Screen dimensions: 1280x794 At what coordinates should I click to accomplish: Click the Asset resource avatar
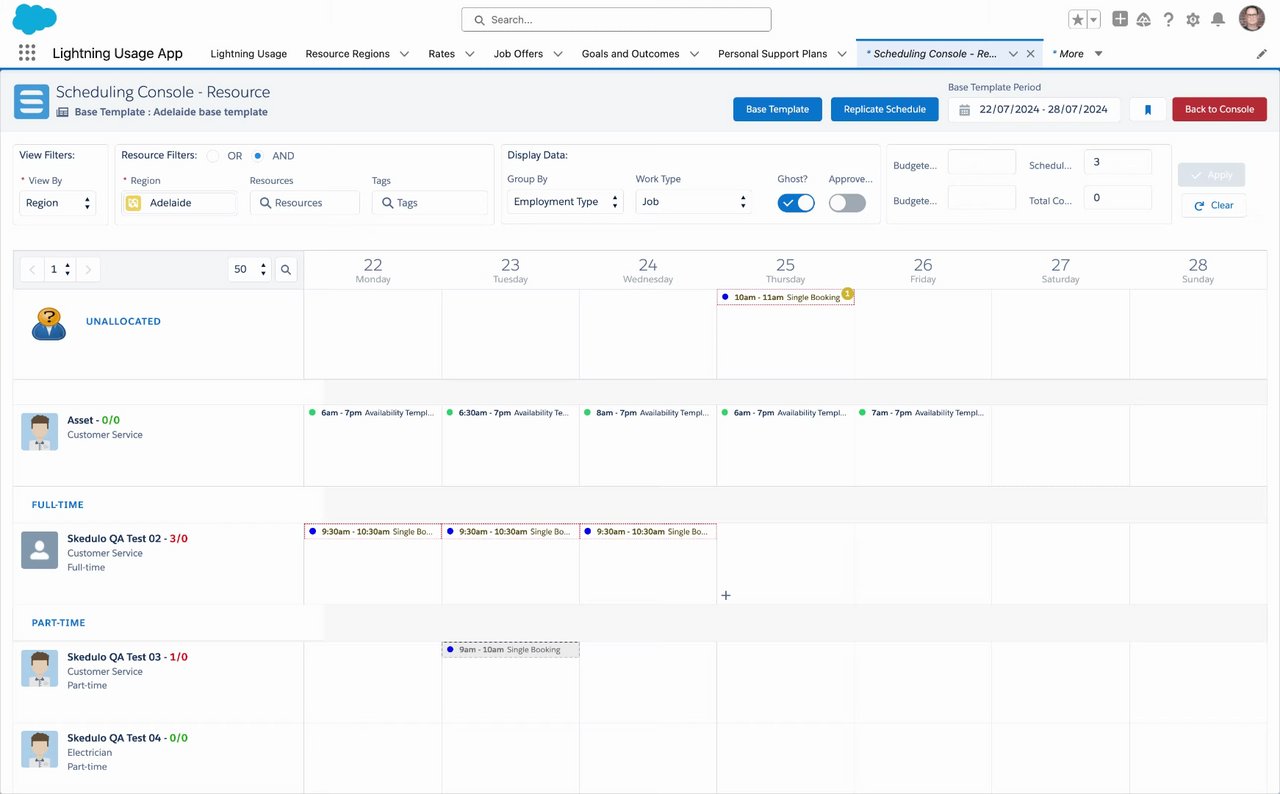coord(39,431)
